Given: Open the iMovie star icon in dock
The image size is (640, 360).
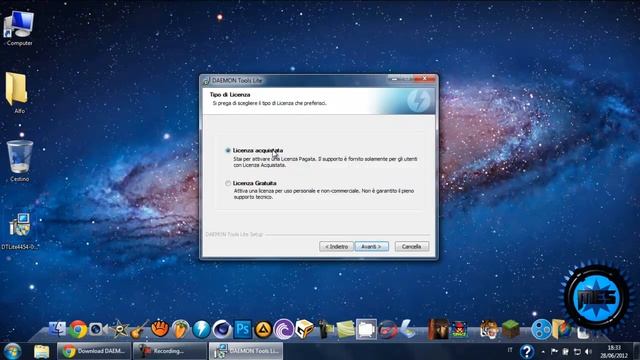Looking at the screenshot, I should (120, 330).
